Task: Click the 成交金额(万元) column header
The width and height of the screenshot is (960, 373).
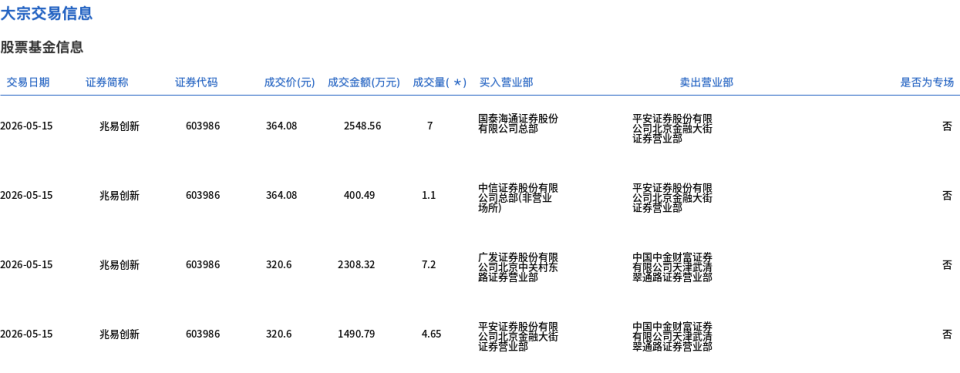Action: 364,83
